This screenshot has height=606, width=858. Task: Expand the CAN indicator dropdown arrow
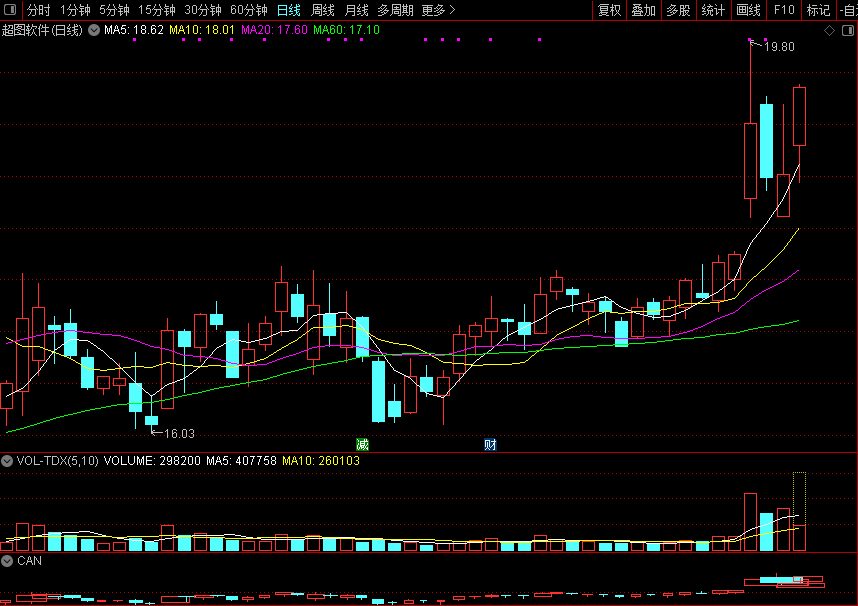tap(7, 561)
